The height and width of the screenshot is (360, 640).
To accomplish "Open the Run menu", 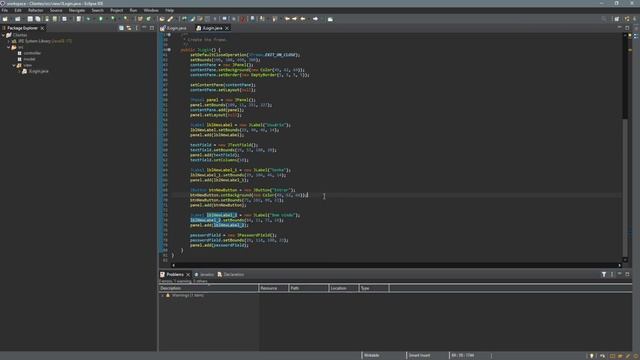I will click(x=133, y=10).
